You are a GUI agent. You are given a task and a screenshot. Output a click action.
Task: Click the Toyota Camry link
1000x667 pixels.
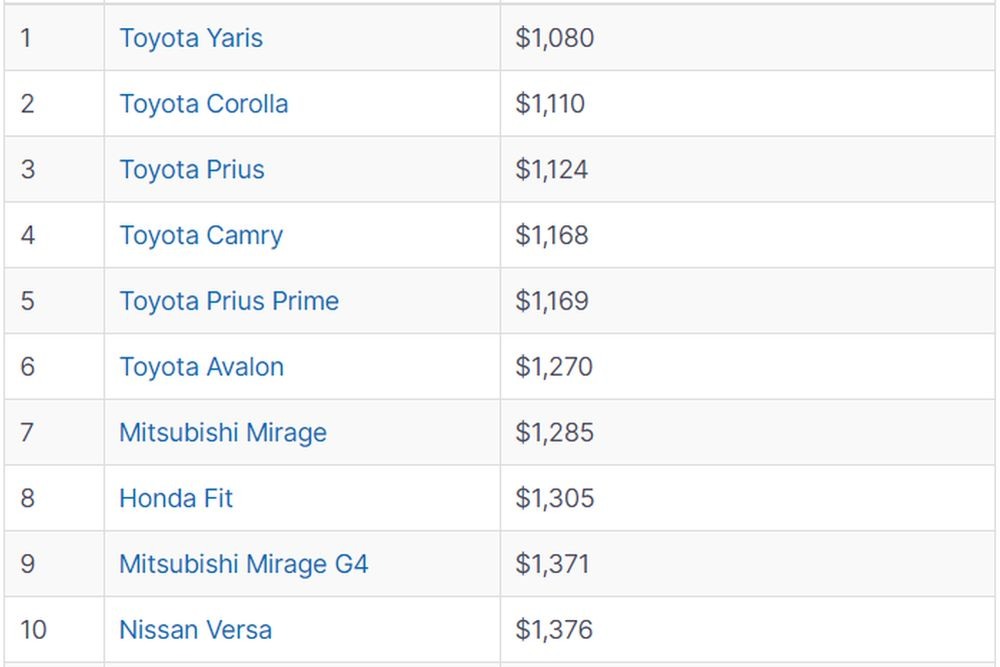coord(201,235)
